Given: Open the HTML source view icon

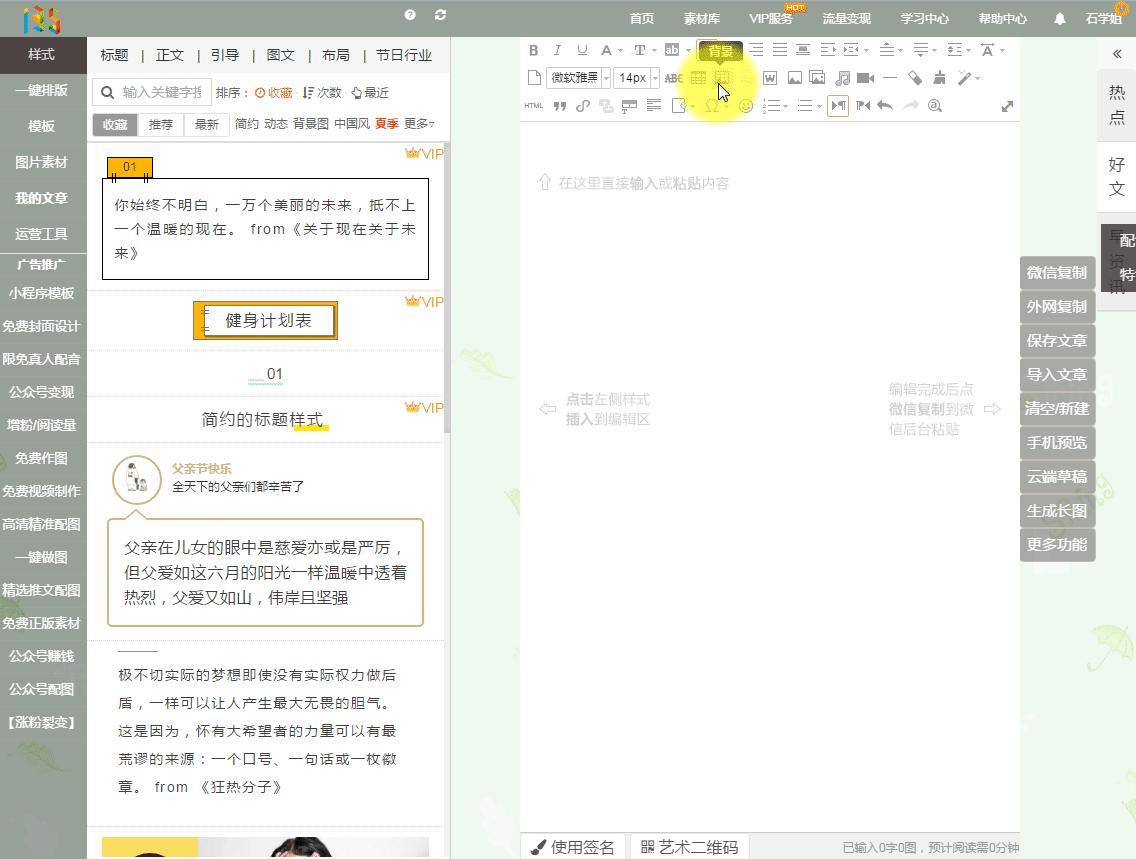Looking at the screenshot, I should 532,105.
